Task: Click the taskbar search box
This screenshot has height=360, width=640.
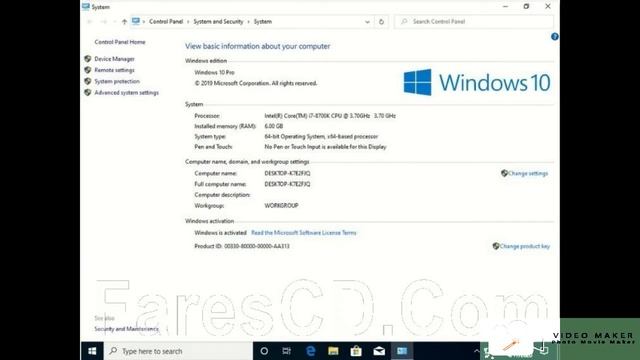Action: 178,351
